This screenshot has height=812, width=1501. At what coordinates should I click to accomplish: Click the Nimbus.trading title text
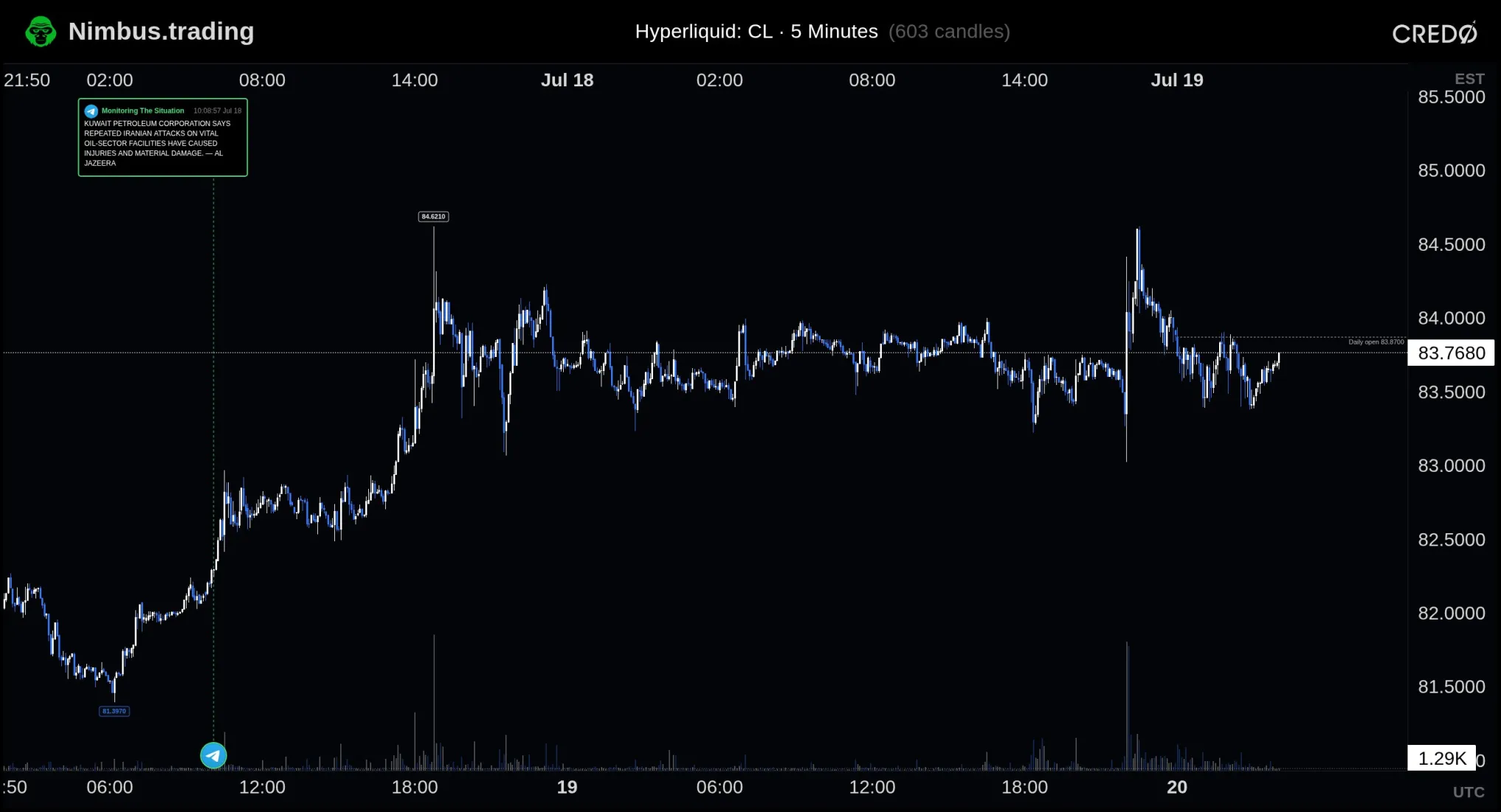coord(161,31)
